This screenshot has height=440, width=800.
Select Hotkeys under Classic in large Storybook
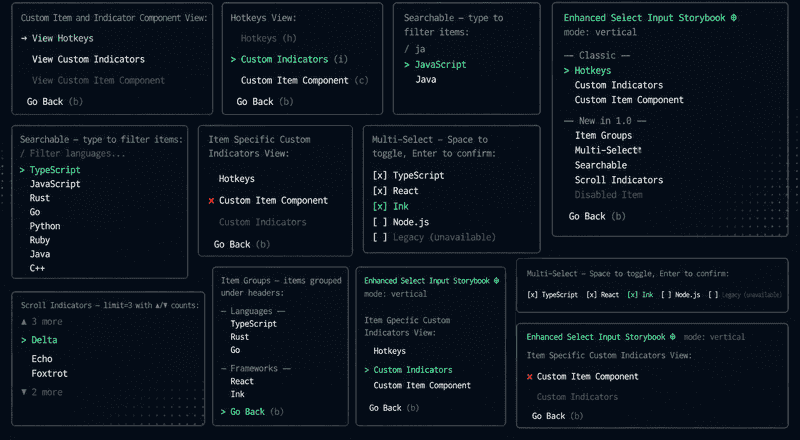(592, 71)
